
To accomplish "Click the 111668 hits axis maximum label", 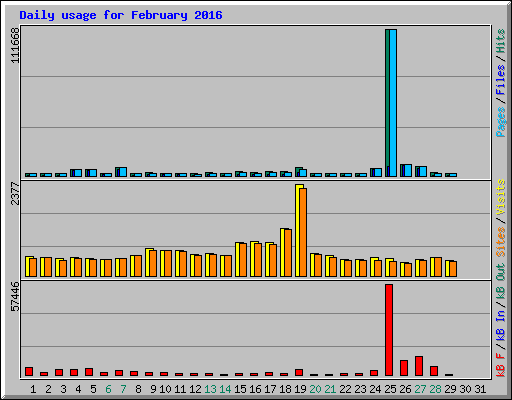I will (15, 45).
